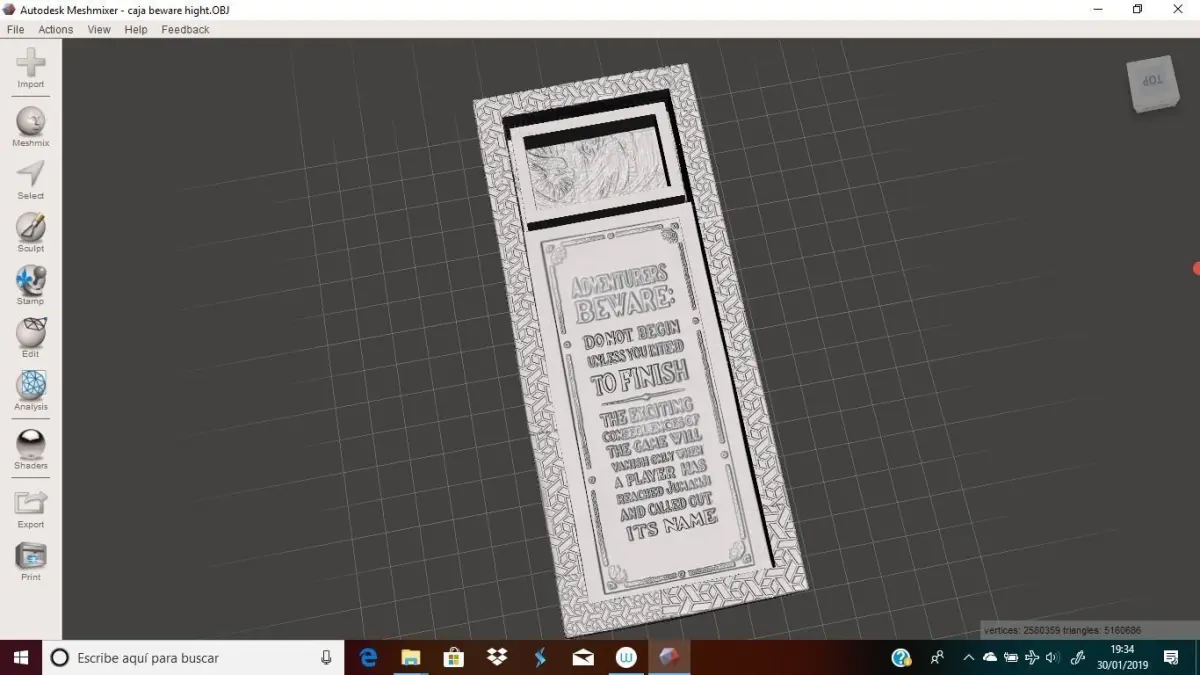Screen dimensions: 1200x675
Task: Open the volume control tray icon
Action: (1052, 657)
